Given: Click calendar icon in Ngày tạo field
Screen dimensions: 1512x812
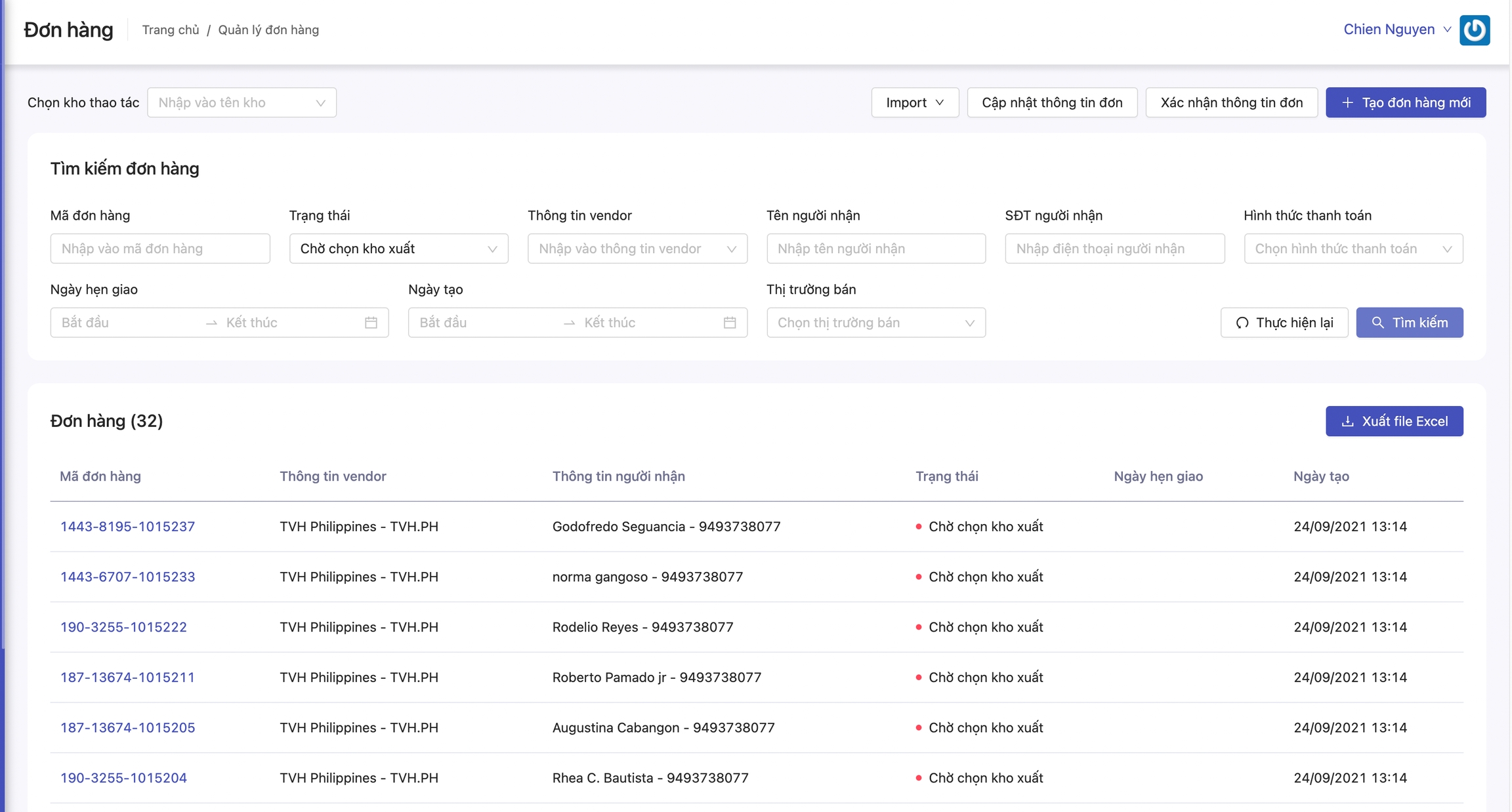Looking at the screenshot, I should point(729,323).
